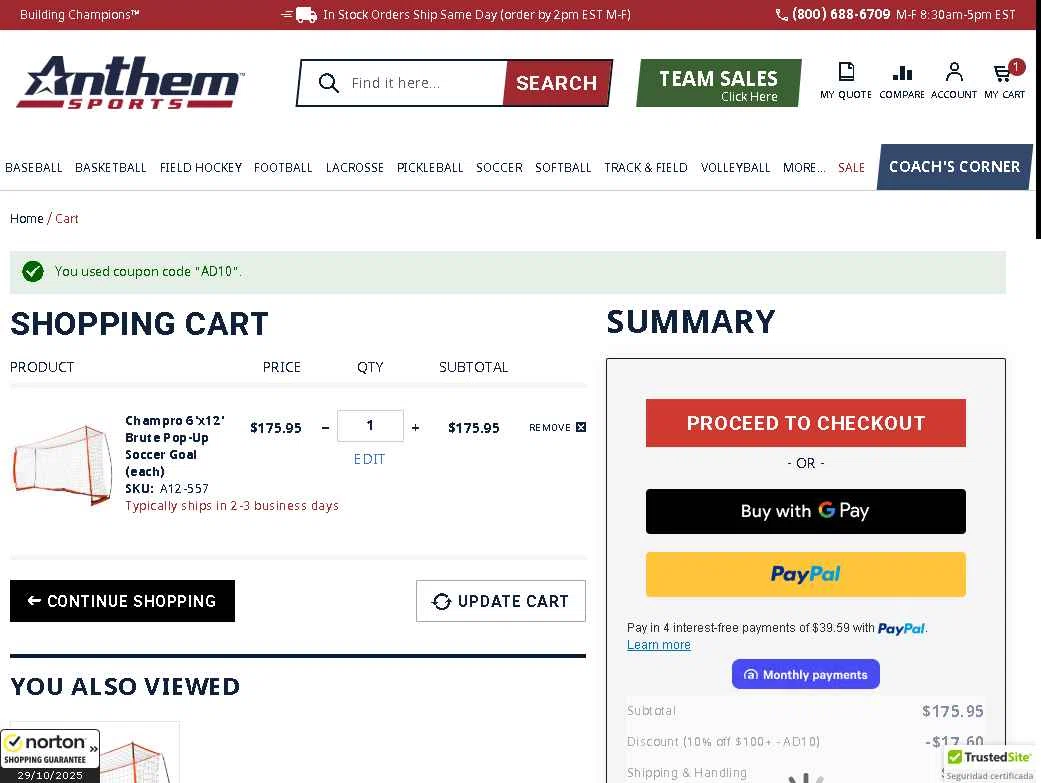Open the Pickleball menu
This screenshot has width=1041, height=783.
[430, 167]
